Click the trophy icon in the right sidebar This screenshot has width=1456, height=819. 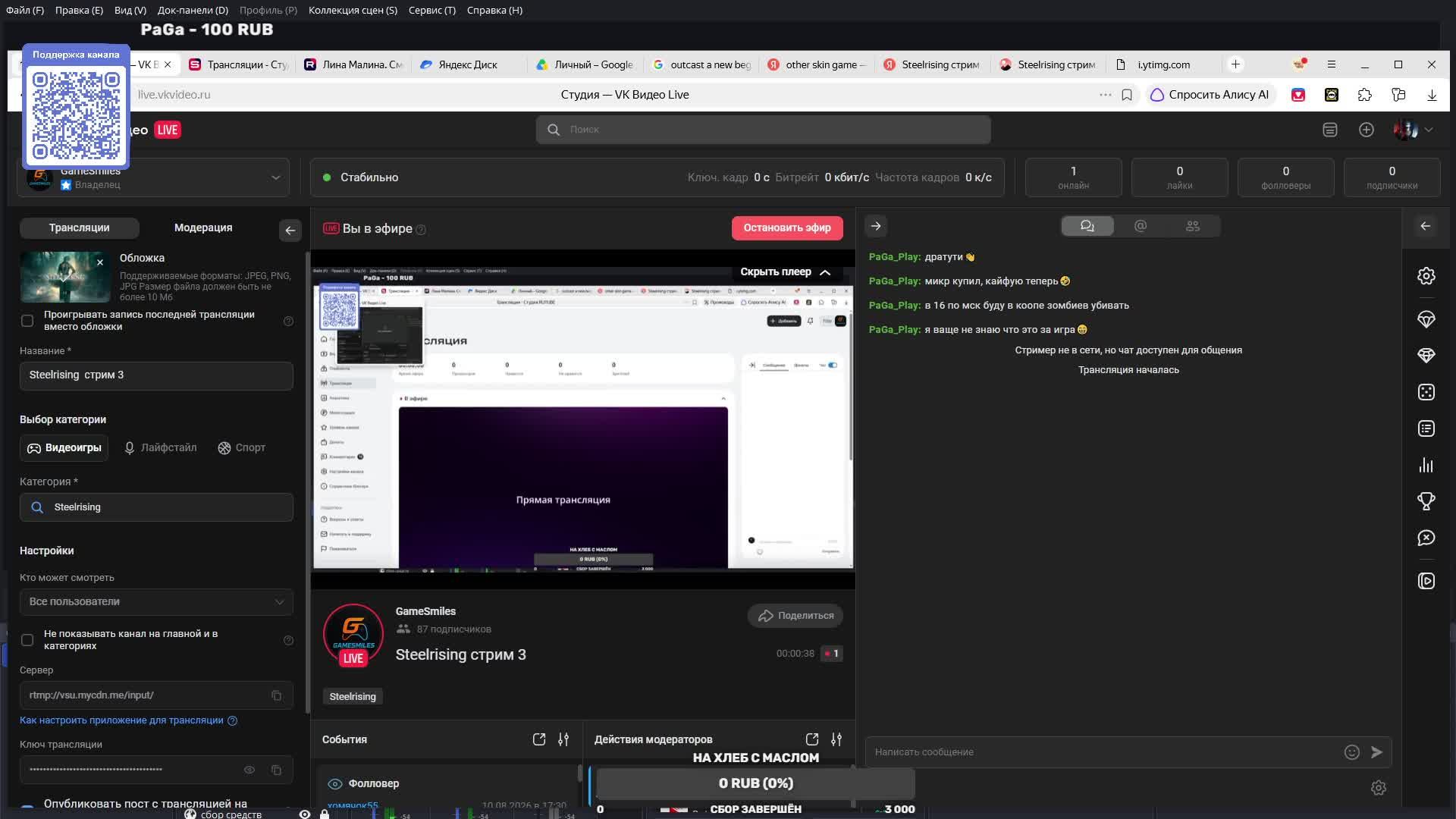1426,501
